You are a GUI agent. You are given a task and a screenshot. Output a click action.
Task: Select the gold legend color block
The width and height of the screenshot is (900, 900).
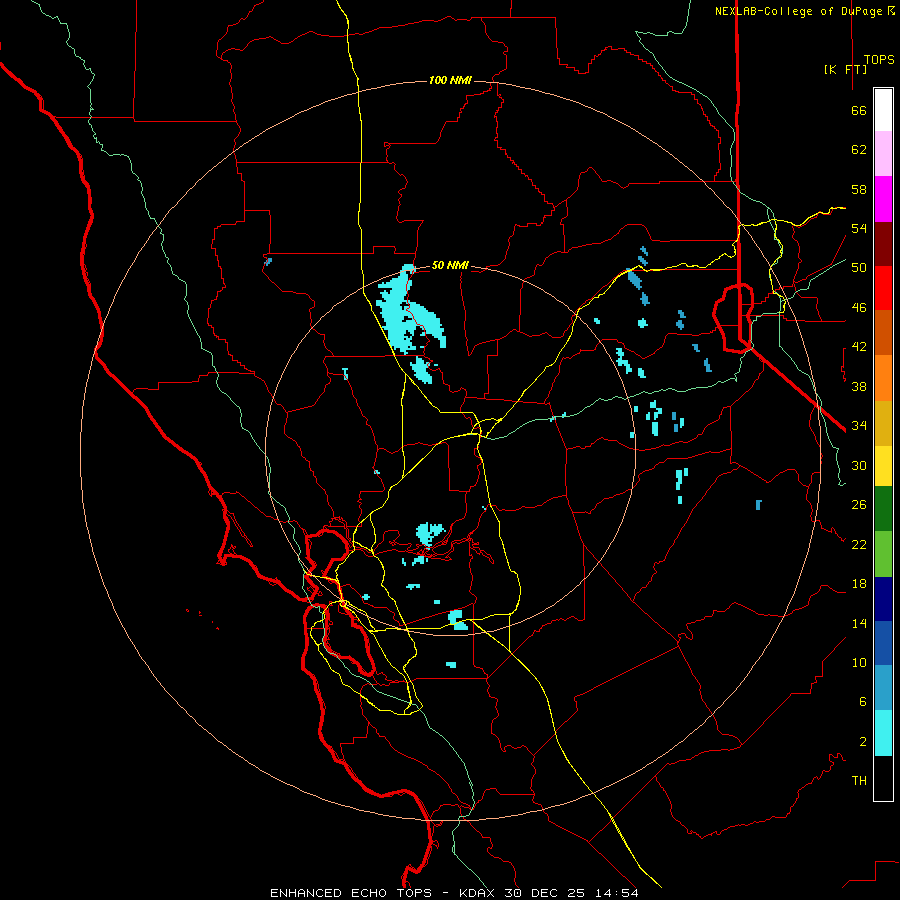883,423
